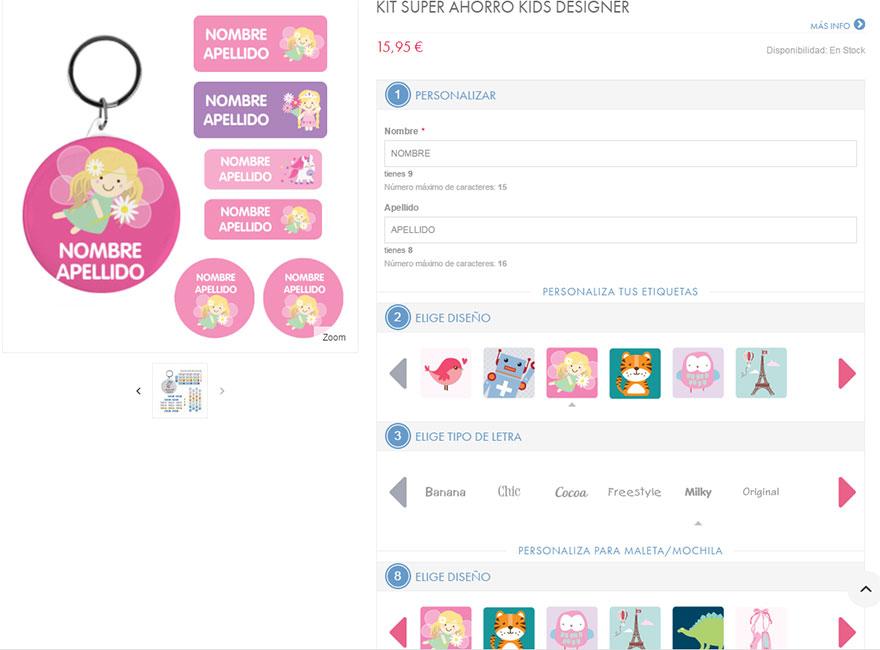Click the Nombre input field
880x650 pixels.
pyautogui.click(x=620, y=153)
